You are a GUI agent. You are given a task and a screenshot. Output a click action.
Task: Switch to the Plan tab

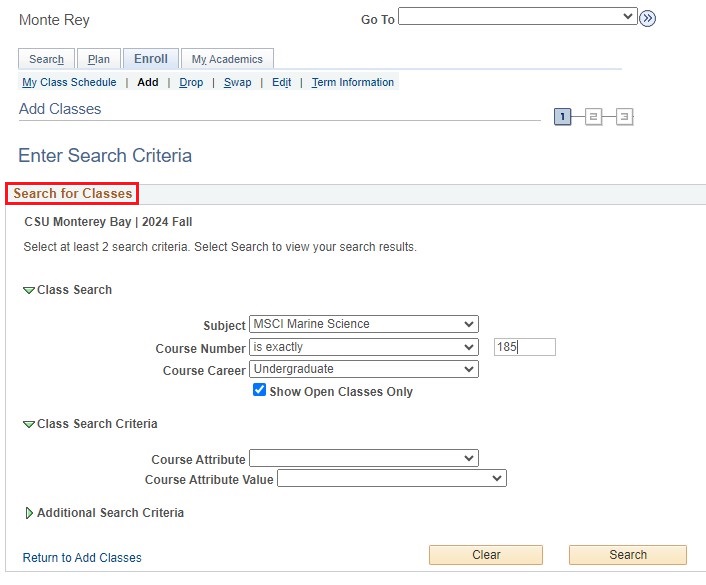99,59
